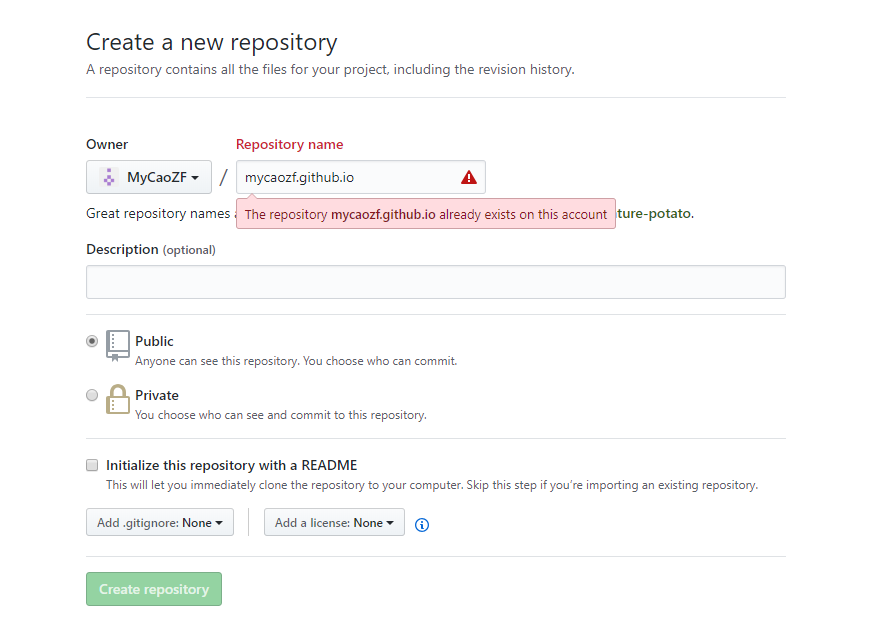Enable Initialize this repository with a README
Image resolution: width=891 pixels, height=636 pixels.
(x=92, y=465)
